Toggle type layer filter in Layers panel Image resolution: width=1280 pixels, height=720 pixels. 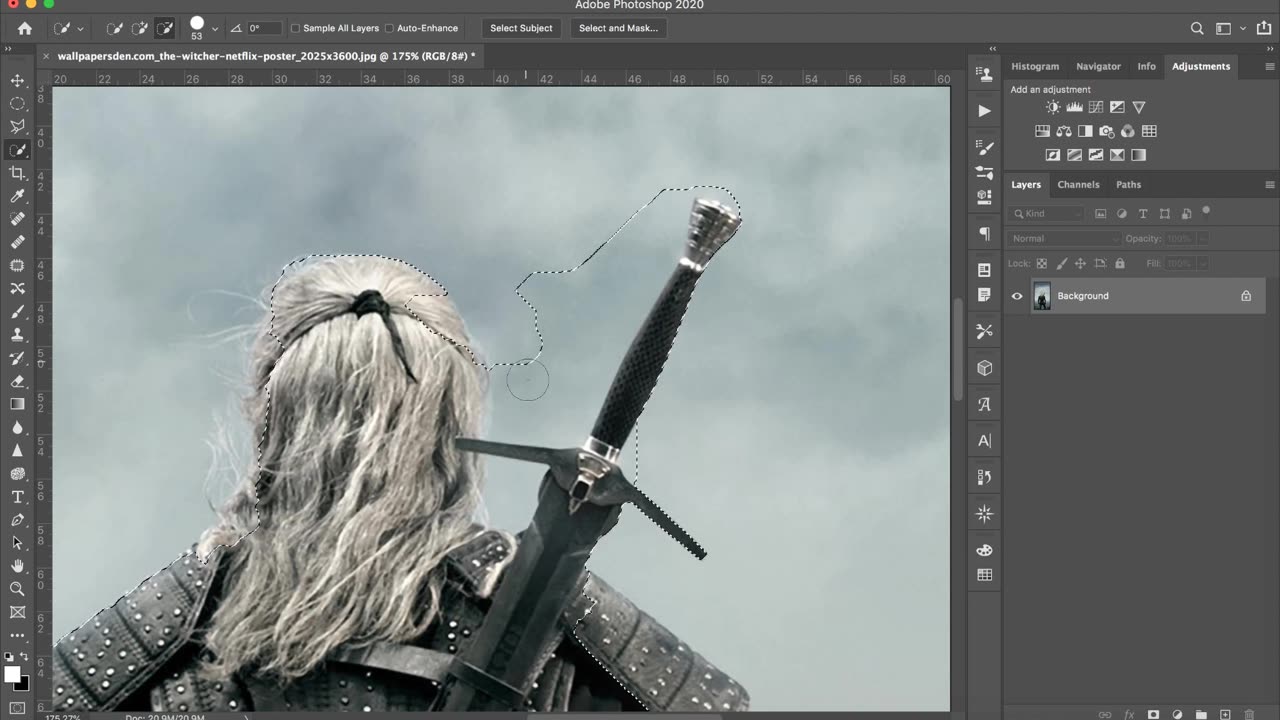tap(1143, 213)
